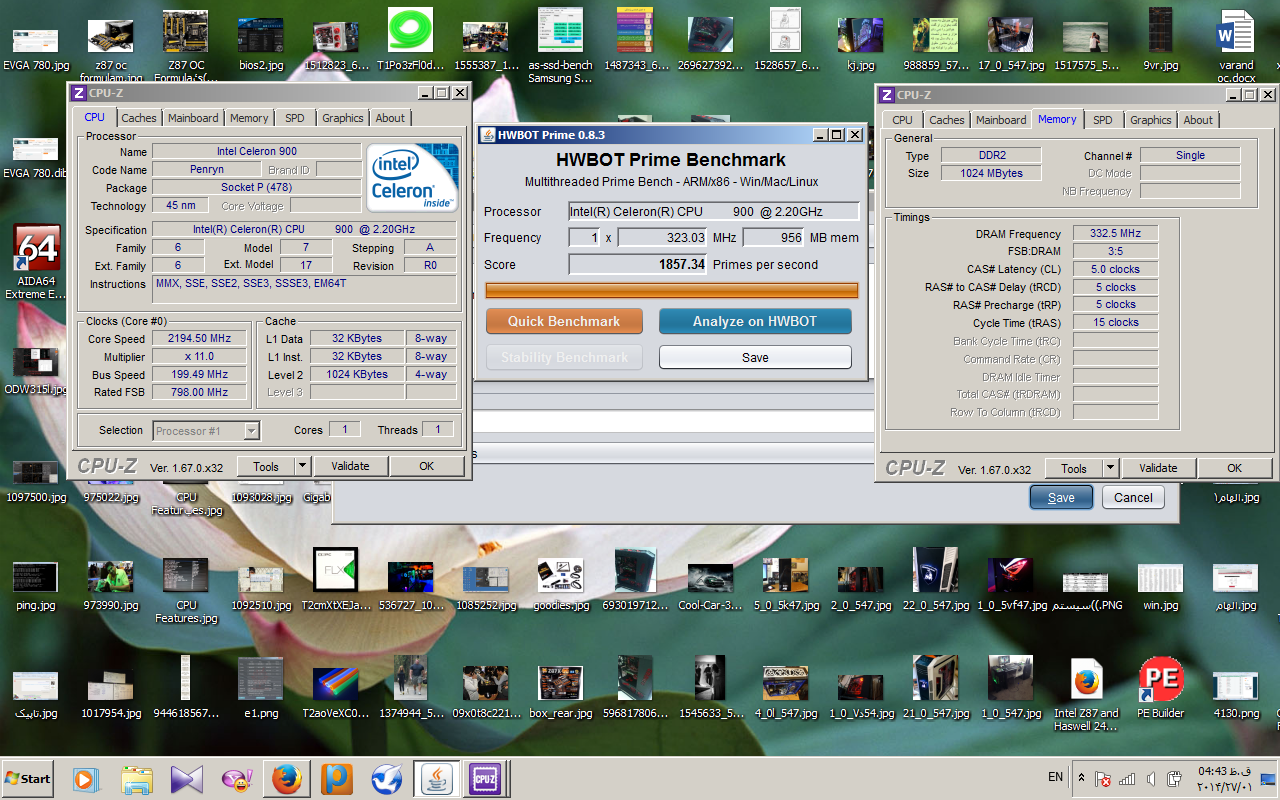Switch to the CPU-Z taskbar item
This screenshot has height=800, width=1280.
485,779
